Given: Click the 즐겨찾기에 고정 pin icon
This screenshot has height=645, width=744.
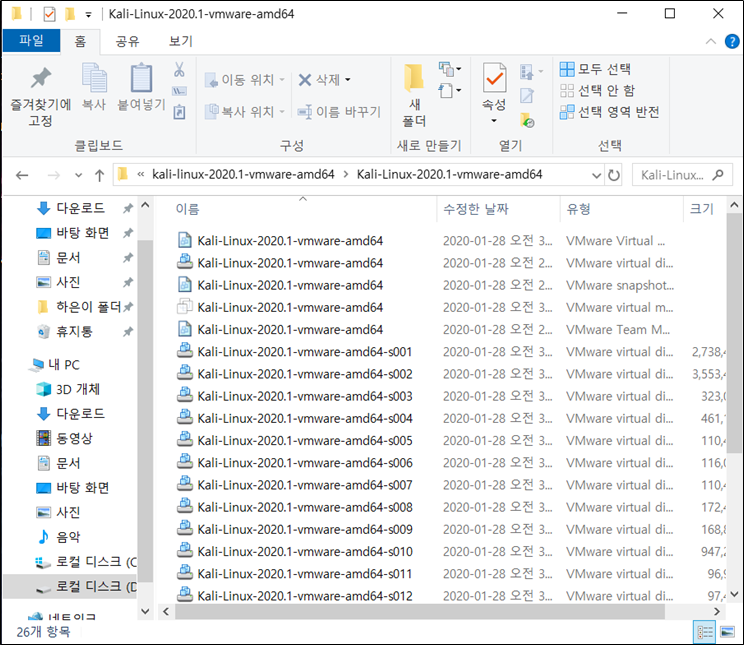Looking at the screenshot, I should (41, 78).
